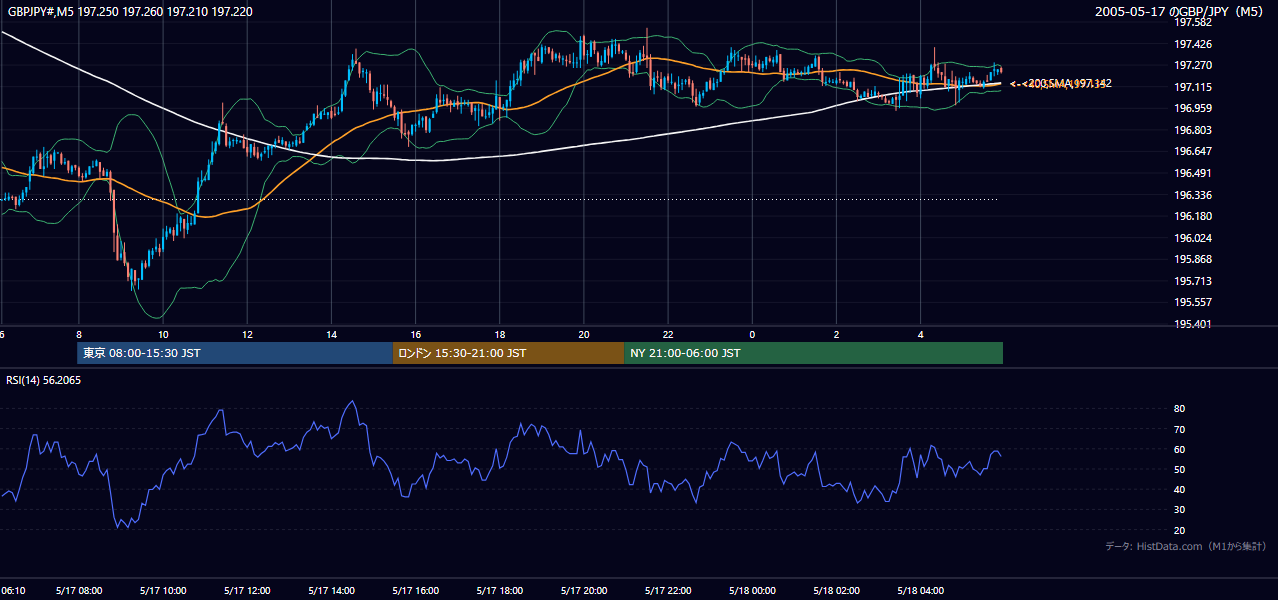
Task: Click RSI scale value 40
Action: pos(1179,489)
